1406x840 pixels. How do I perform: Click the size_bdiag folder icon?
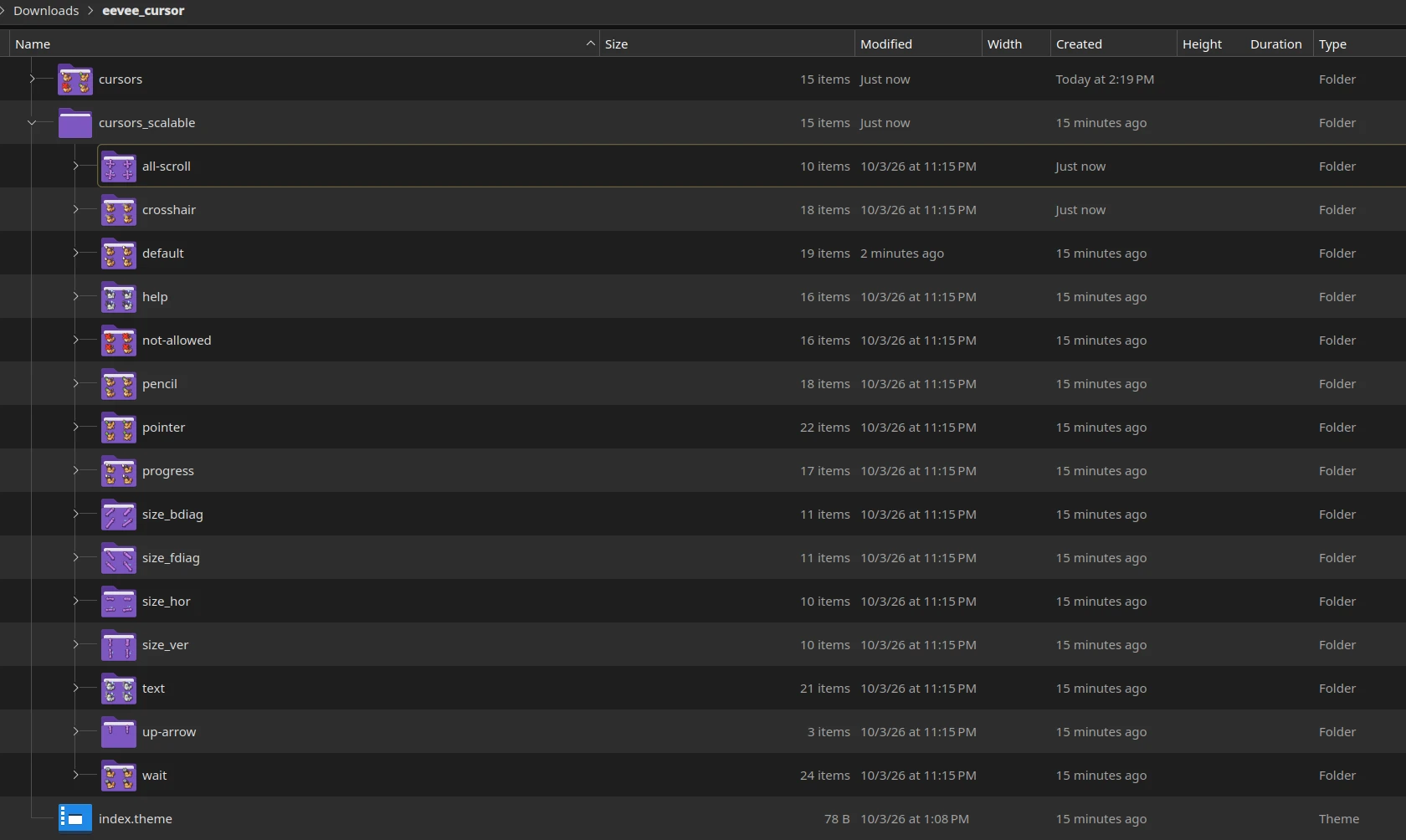119,515
